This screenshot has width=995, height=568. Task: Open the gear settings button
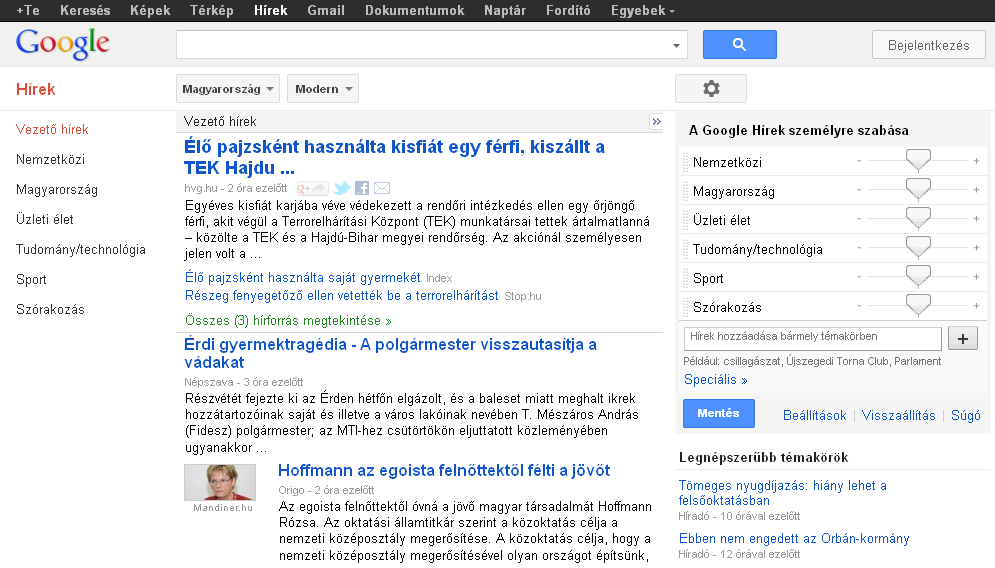(711, 88)
